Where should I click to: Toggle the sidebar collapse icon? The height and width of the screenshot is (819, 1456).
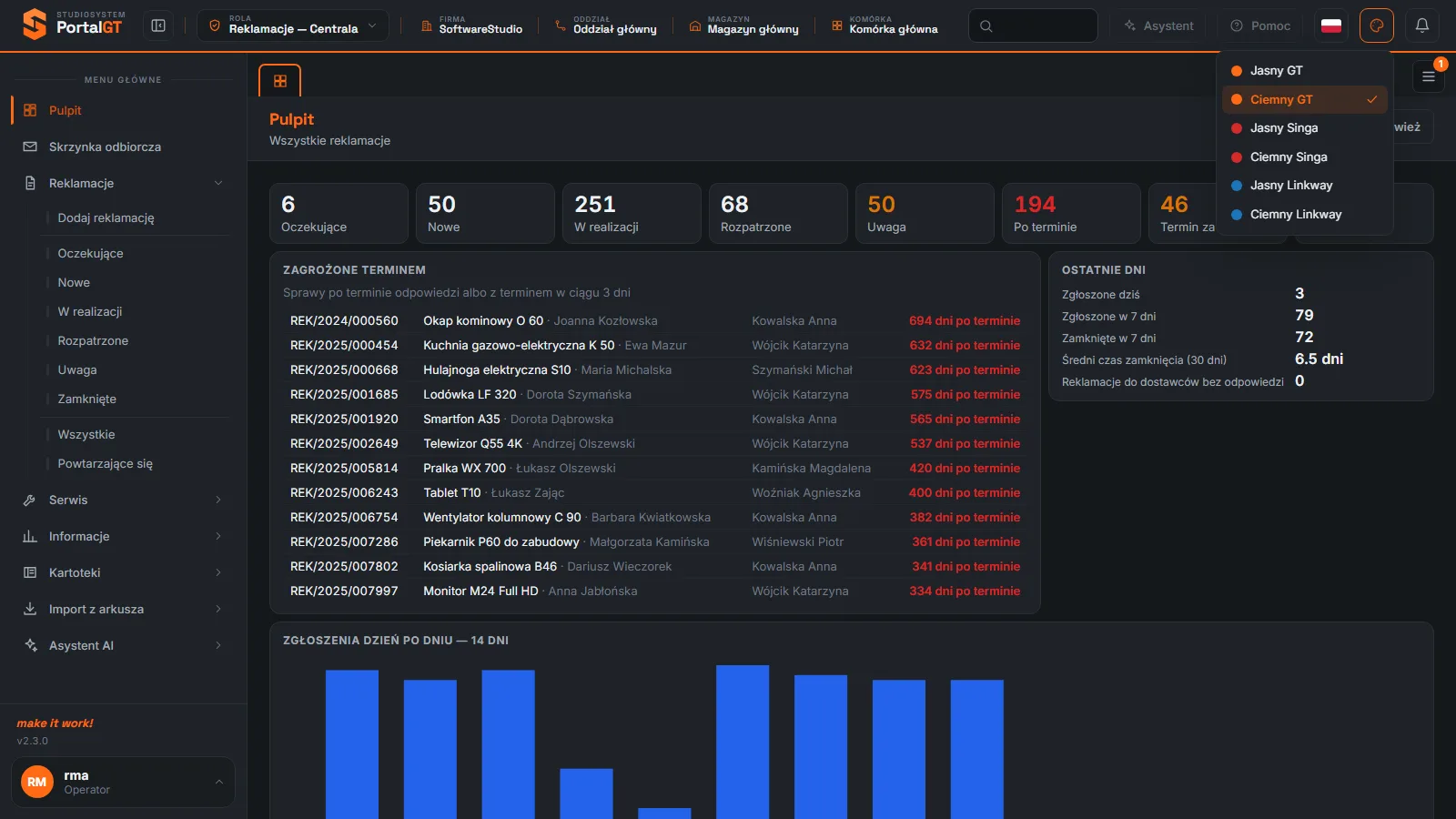coord(158,25)
